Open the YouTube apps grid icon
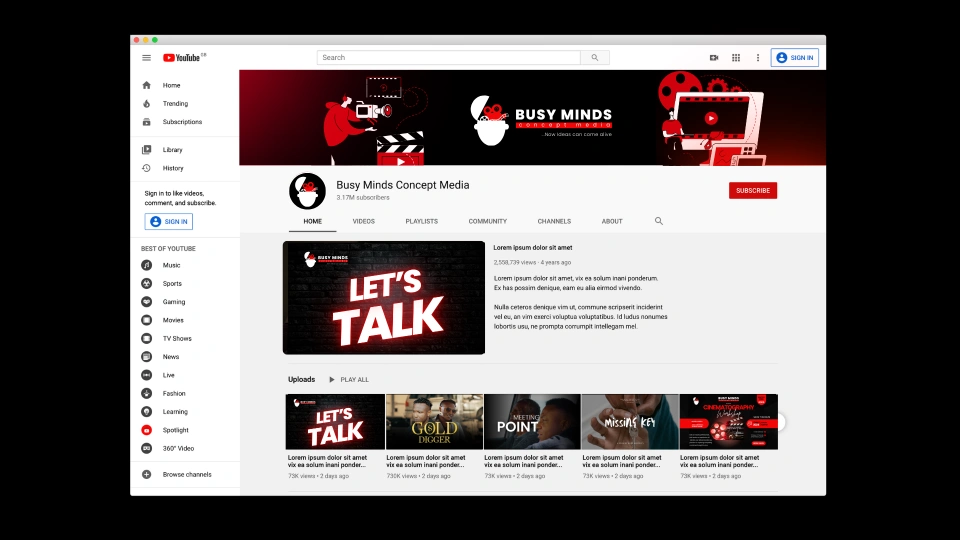Screen dimensions: 960x540 (x=736, y=58)
